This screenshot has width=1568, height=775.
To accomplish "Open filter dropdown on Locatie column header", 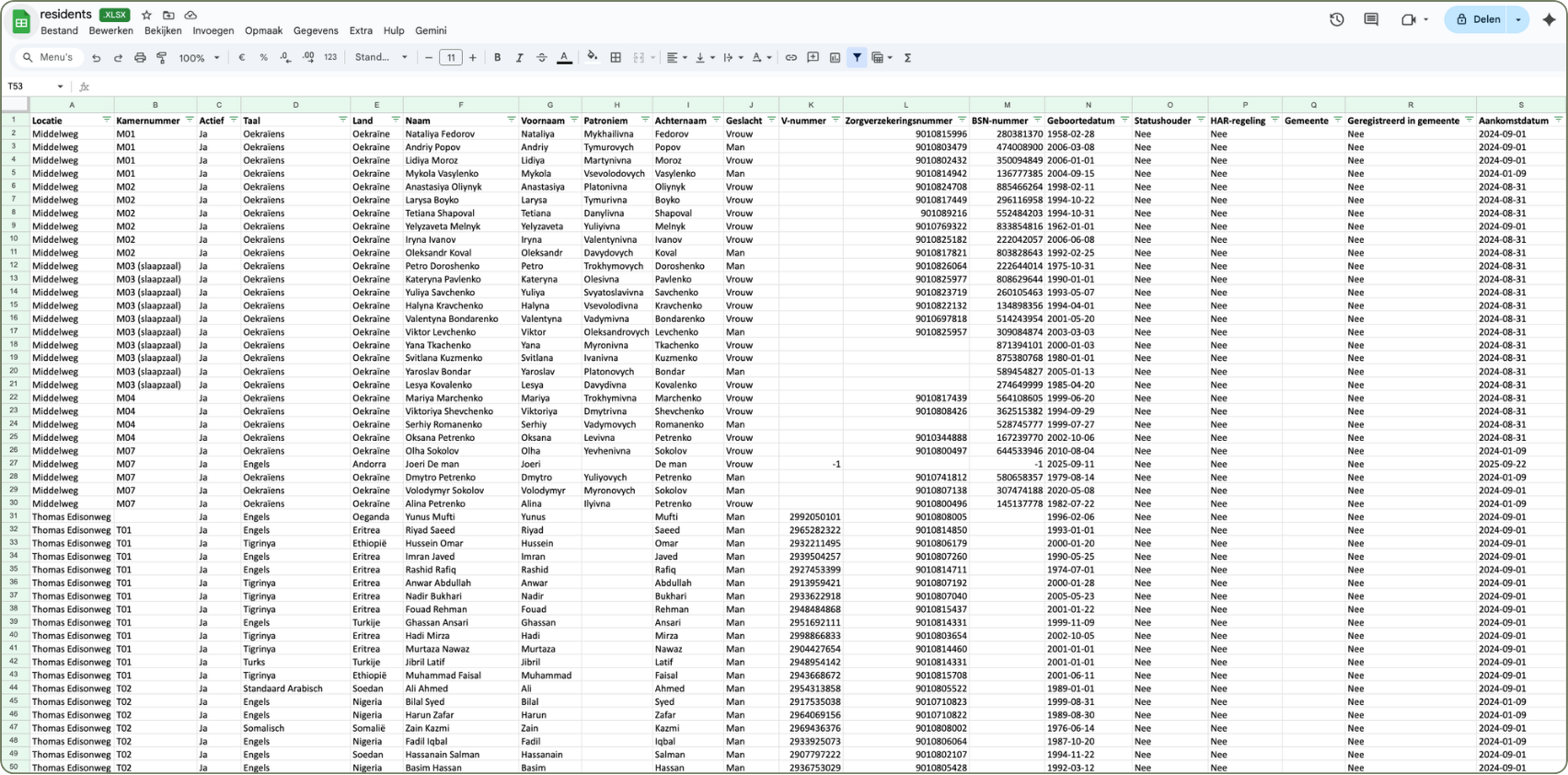I will click(106, 120).
